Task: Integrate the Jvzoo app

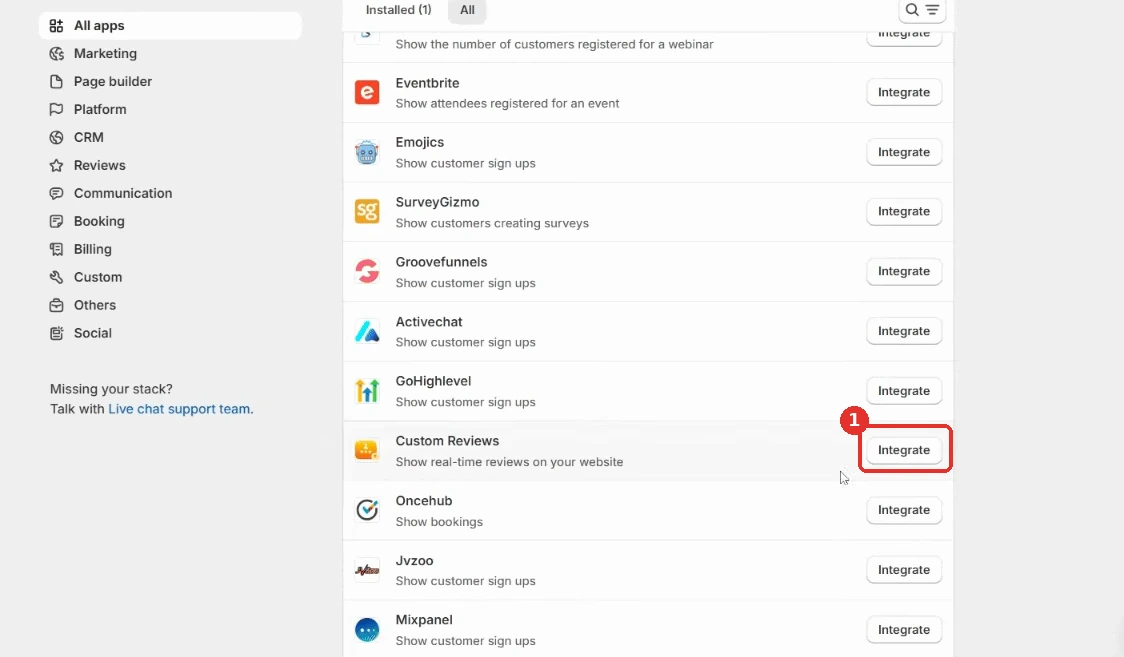Action: 904,570
